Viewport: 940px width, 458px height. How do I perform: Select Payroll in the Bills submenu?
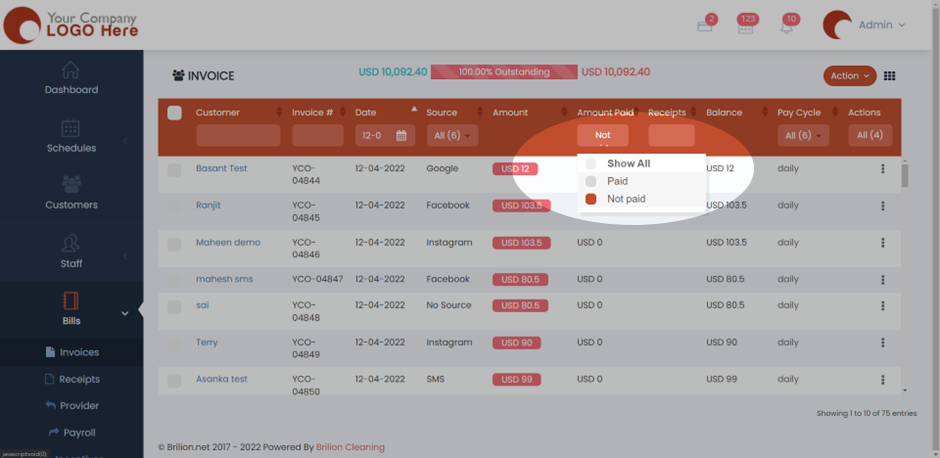[78, 432]
